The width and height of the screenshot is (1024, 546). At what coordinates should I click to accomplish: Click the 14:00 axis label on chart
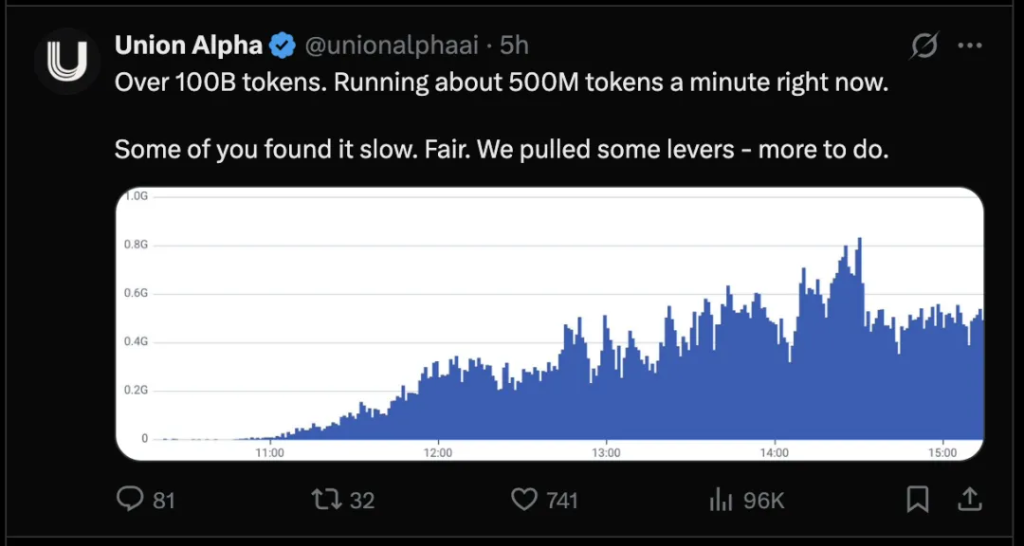pos(775,452)
